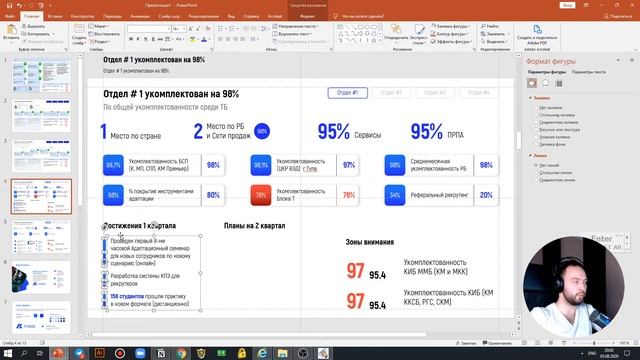Click the Share (Поделиться) person icon
Screen dimensions: 640x360
point(606,16)
